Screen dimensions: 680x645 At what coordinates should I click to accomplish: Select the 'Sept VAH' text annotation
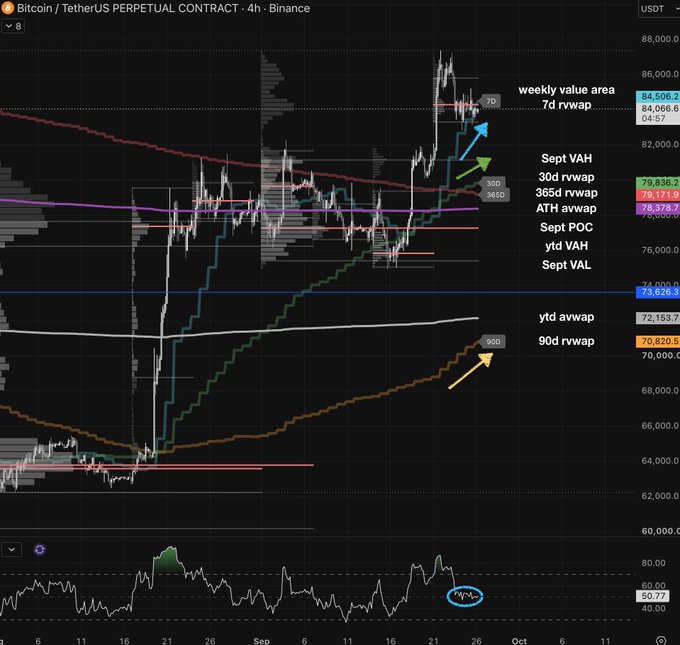click(x=566, y=158)
